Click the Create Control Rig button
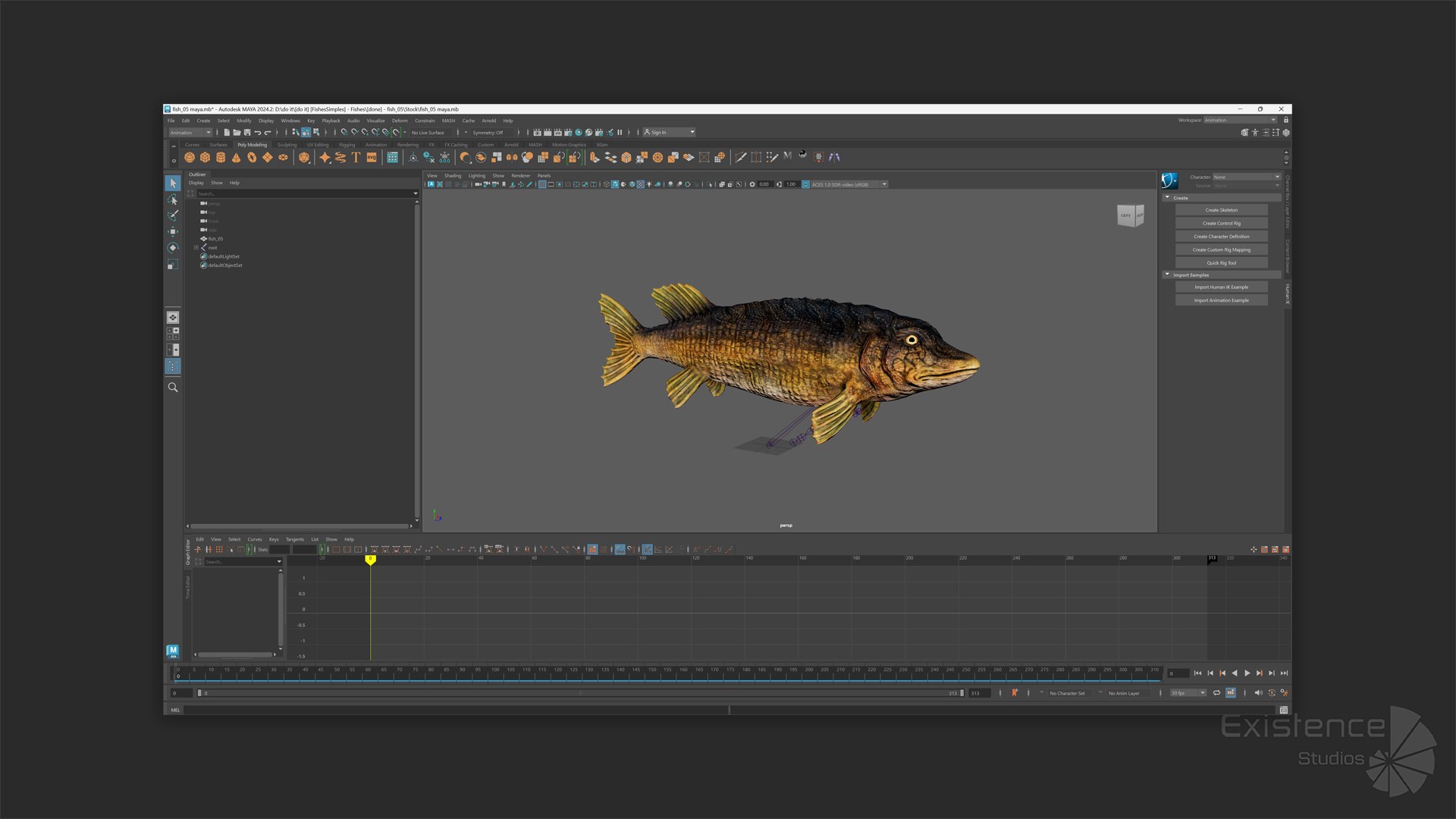This screenshot has height=819, width=1456. (x=1221, y=223)
